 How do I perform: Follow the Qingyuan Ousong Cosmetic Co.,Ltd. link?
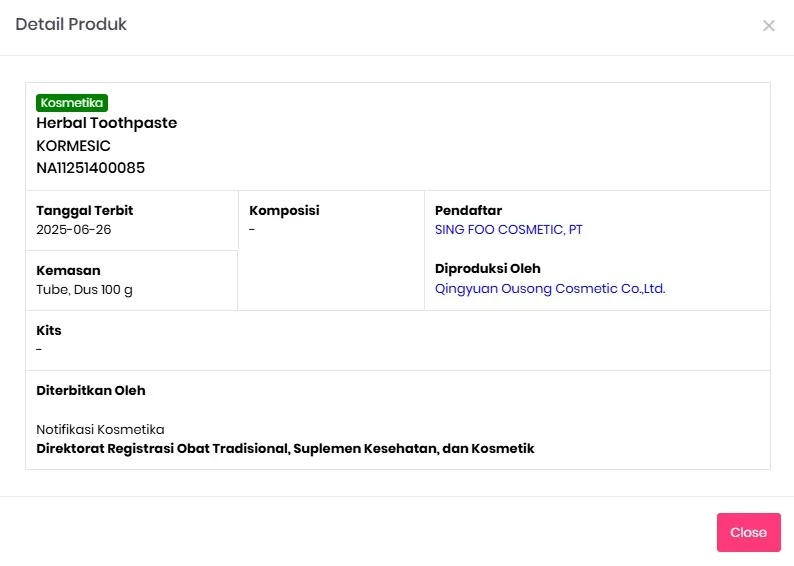[x=550, y=289]
